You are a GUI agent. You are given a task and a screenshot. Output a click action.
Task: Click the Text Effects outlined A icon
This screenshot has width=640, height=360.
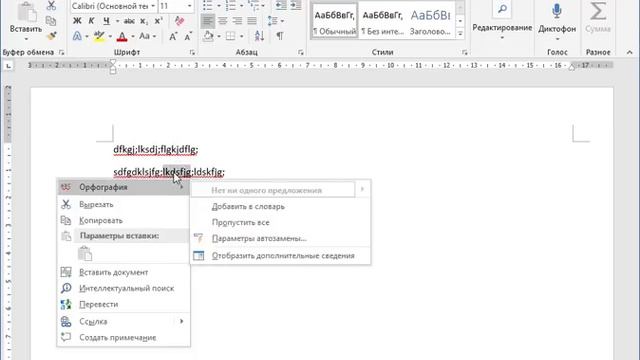[77, 36]
